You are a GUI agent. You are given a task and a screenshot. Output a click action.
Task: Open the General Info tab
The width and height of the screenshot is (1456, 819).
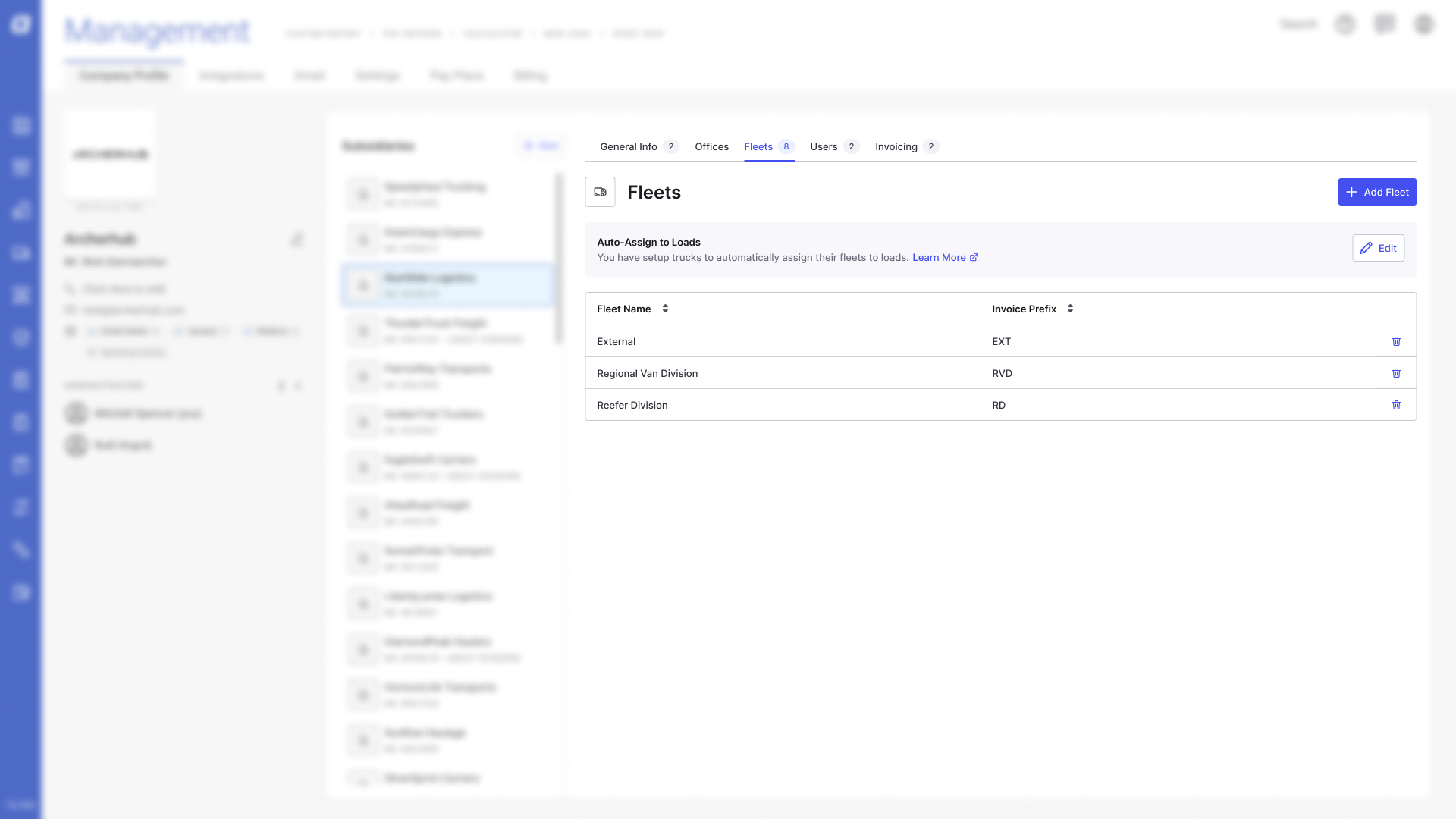[x=639, y=146]
